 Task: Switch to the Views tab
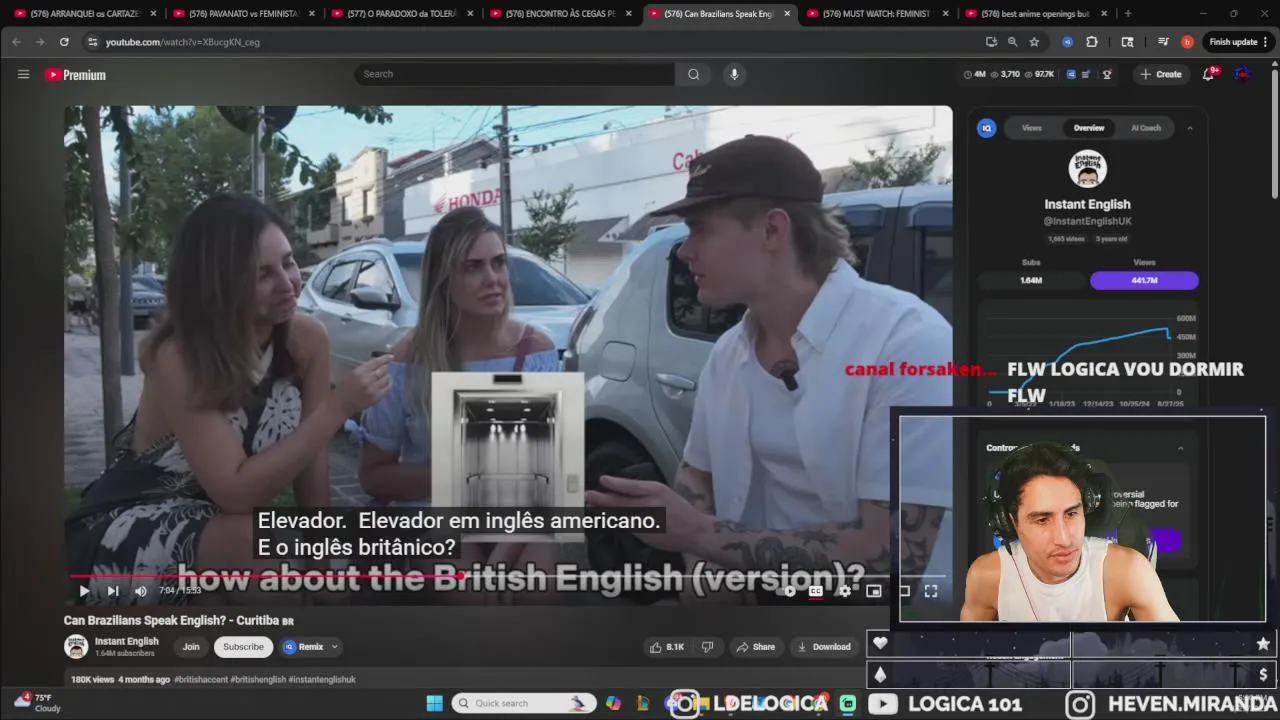point(1032,128)
